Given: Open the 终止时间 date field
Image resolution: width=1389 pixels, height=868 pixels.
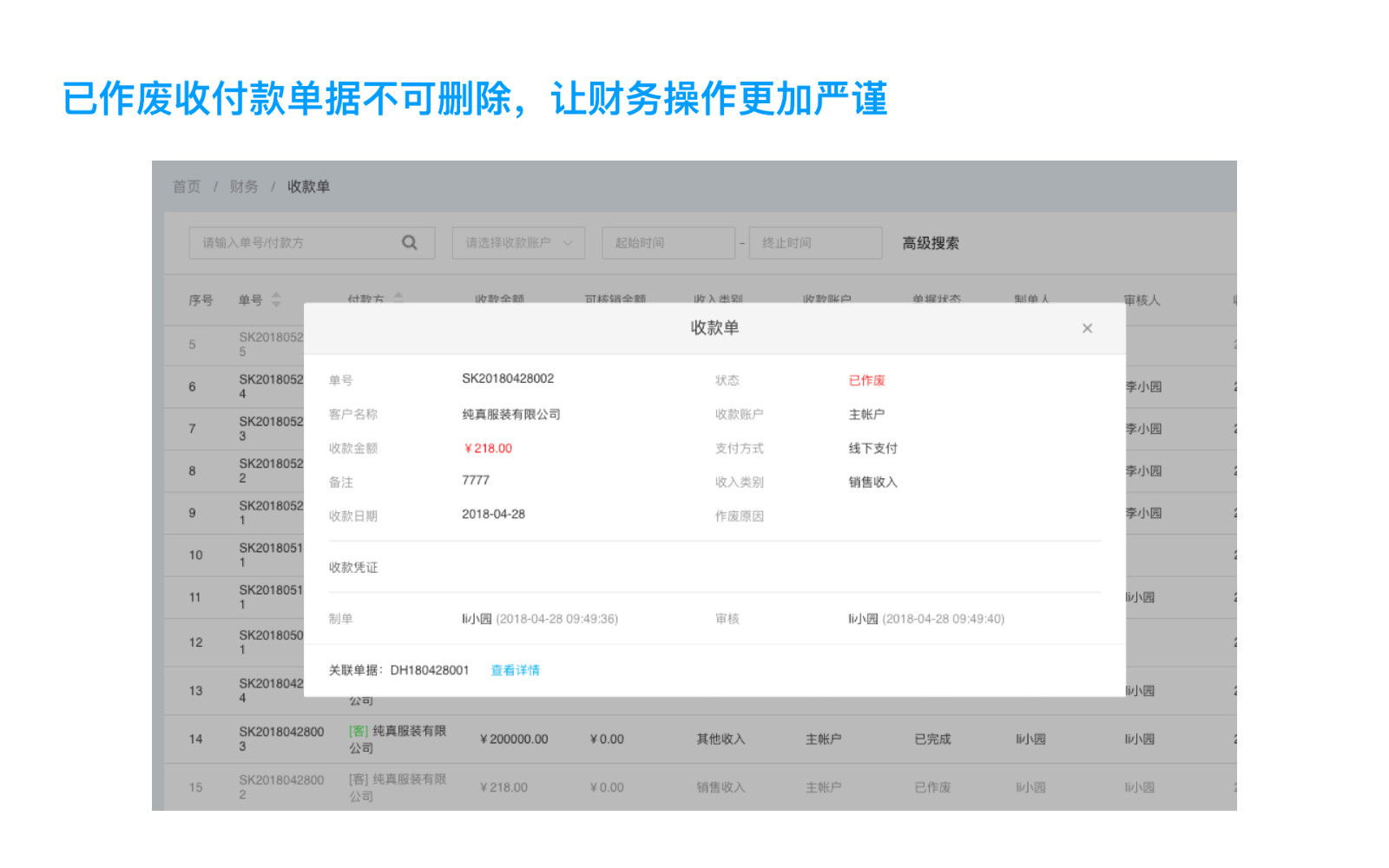Looking at the screenshot, I should [814, 243].
